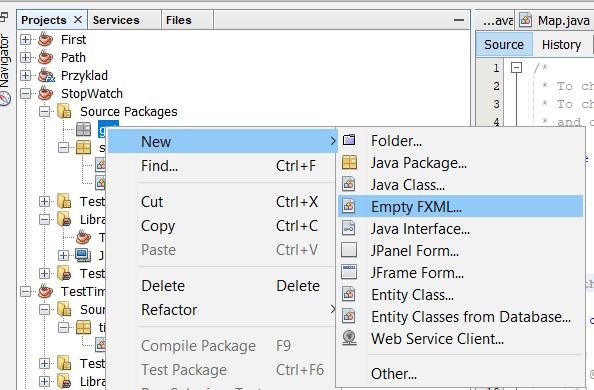Screen dimensions: 594x390
Task: Click the JFrame Form window icon
Action: click(x=349, y=272)
